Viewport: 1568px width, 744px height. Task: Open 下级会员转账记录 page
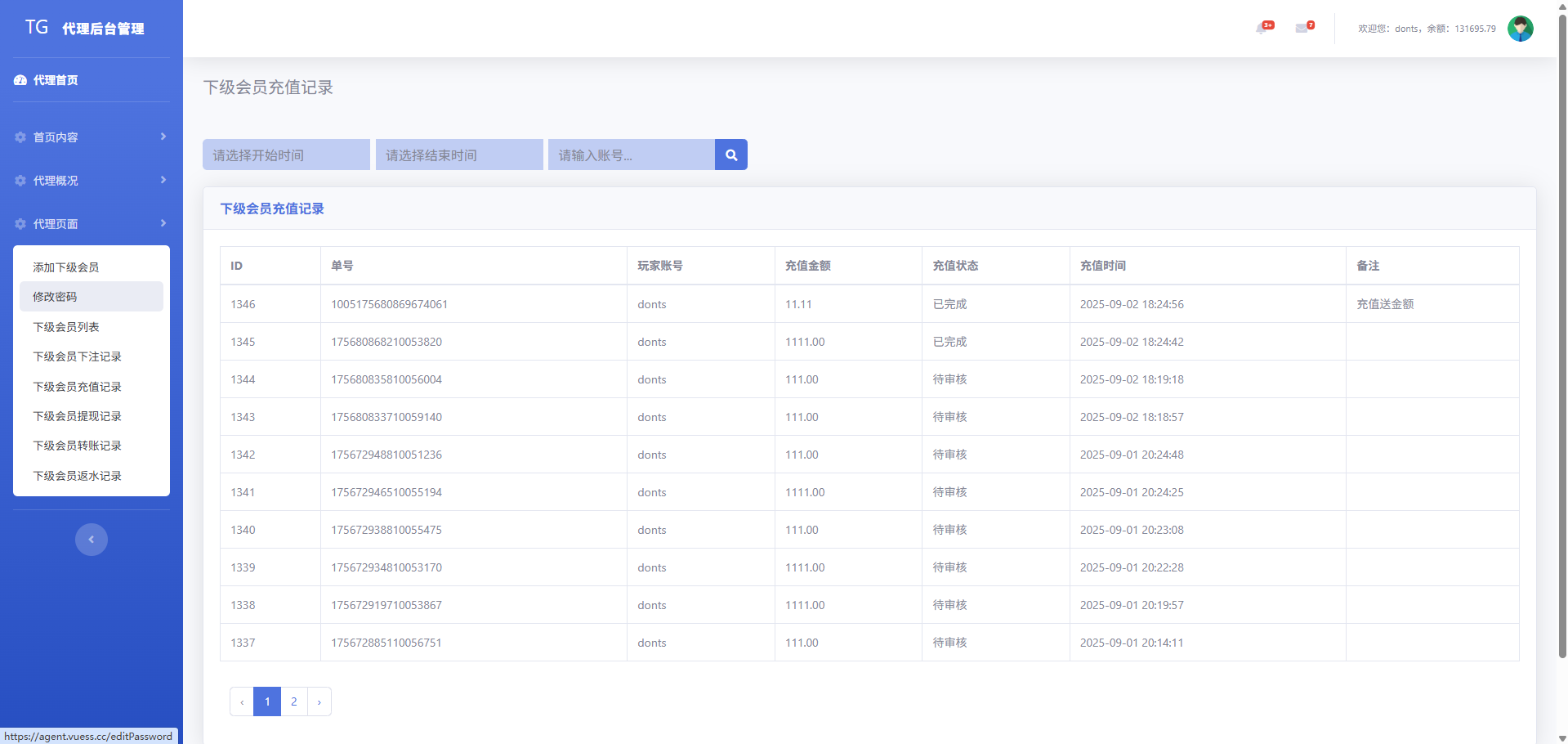(x=78, y=446)
